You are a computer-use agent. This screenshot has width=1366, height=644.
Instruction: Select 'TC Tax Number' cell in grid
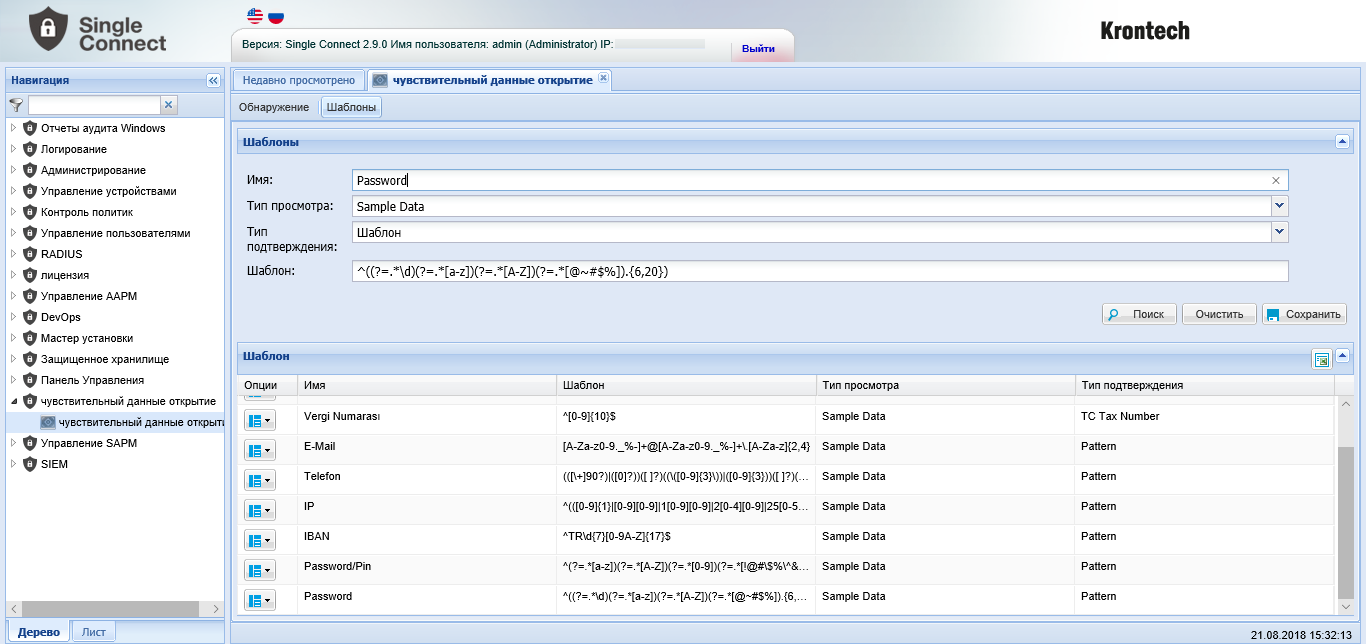(1204, 421)
